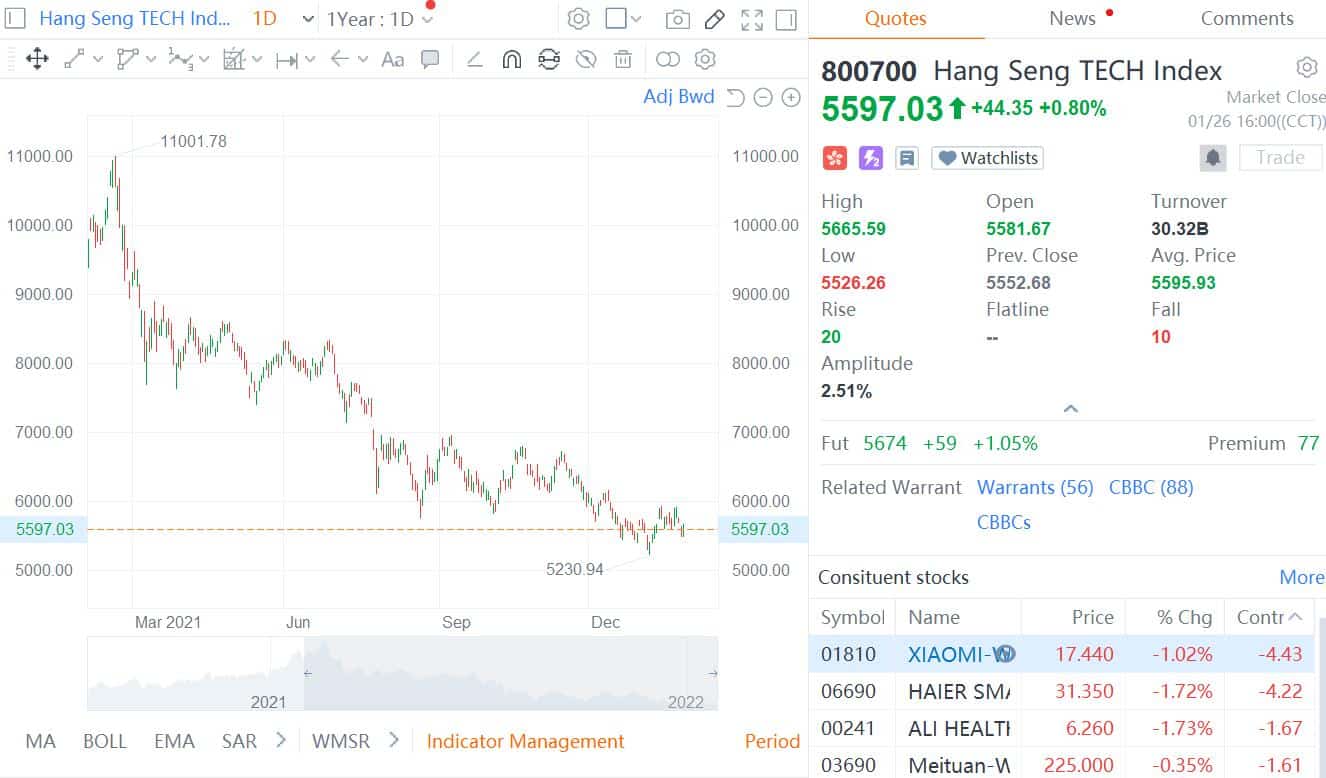This screenshot has height=778, width=1326.
Task: Switch to the Comments tab
Action: (x=1247, y=18)
